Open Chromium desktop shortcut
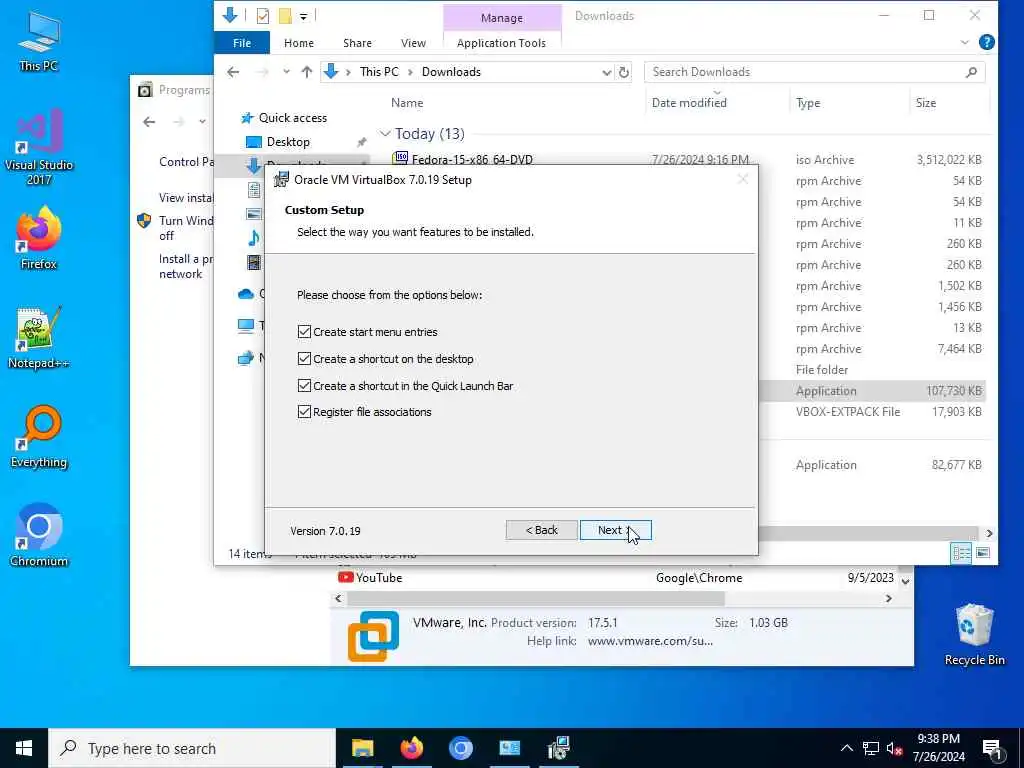This screenshot has width=1024, height=768. [39, 536]
